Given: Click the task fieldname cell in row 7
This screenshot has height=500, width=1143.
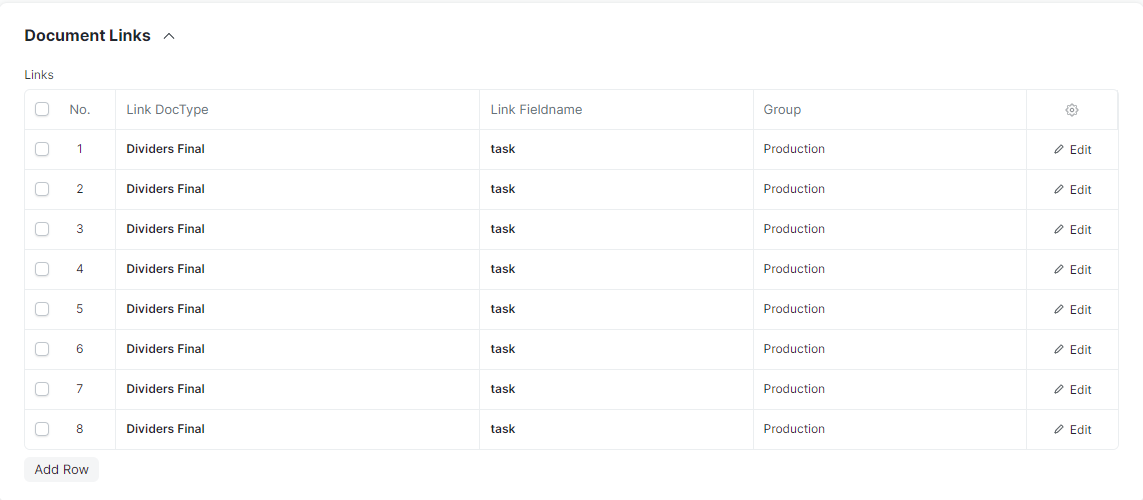Looking at the screenshot, I should coord(617,389).
